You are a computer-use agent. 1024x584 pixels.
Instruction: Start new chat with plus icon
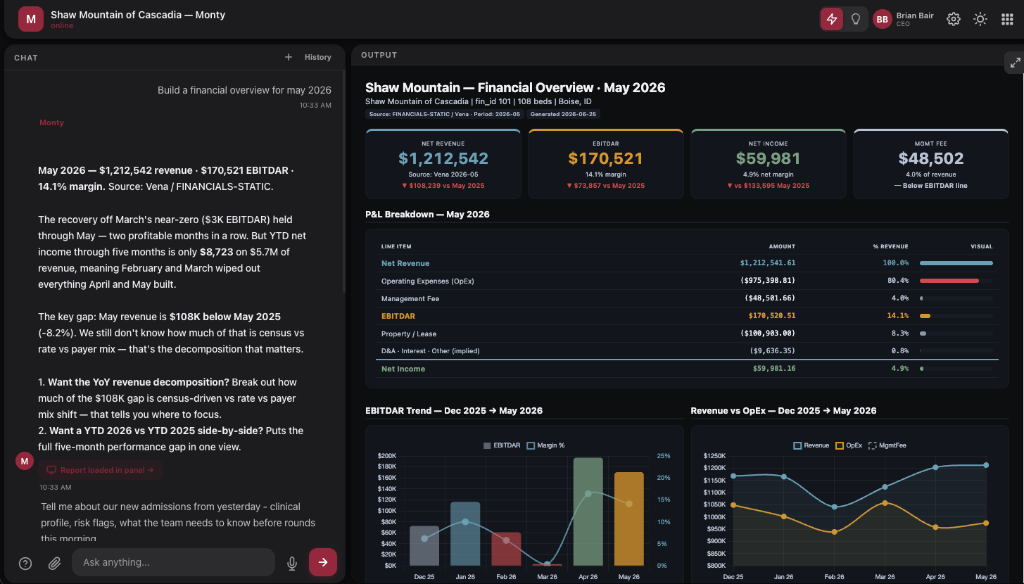(288, 57)
